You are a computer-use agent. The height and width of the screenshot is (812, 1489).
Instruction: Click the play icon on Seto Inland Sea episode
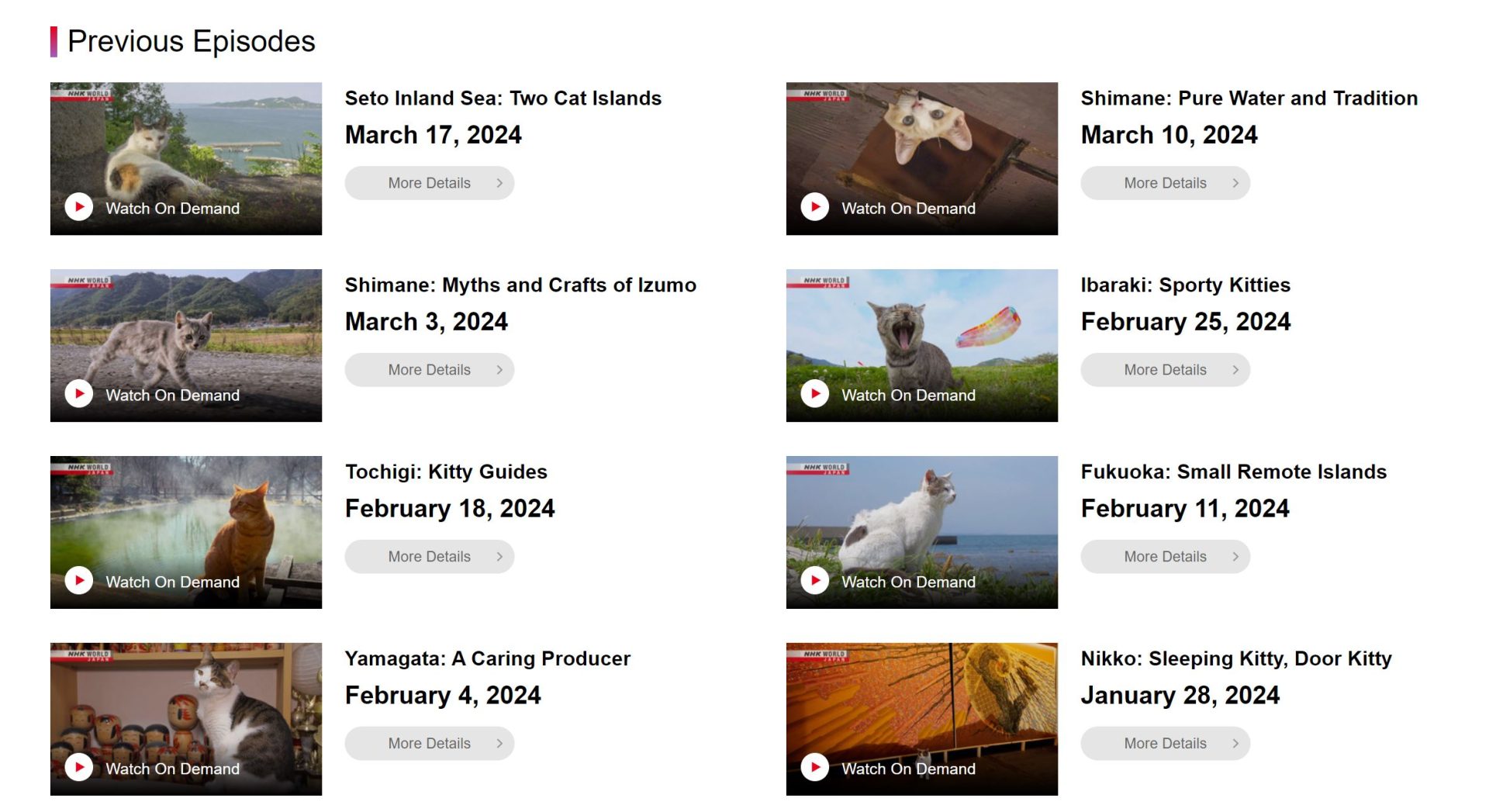click(x=78, y=207)
